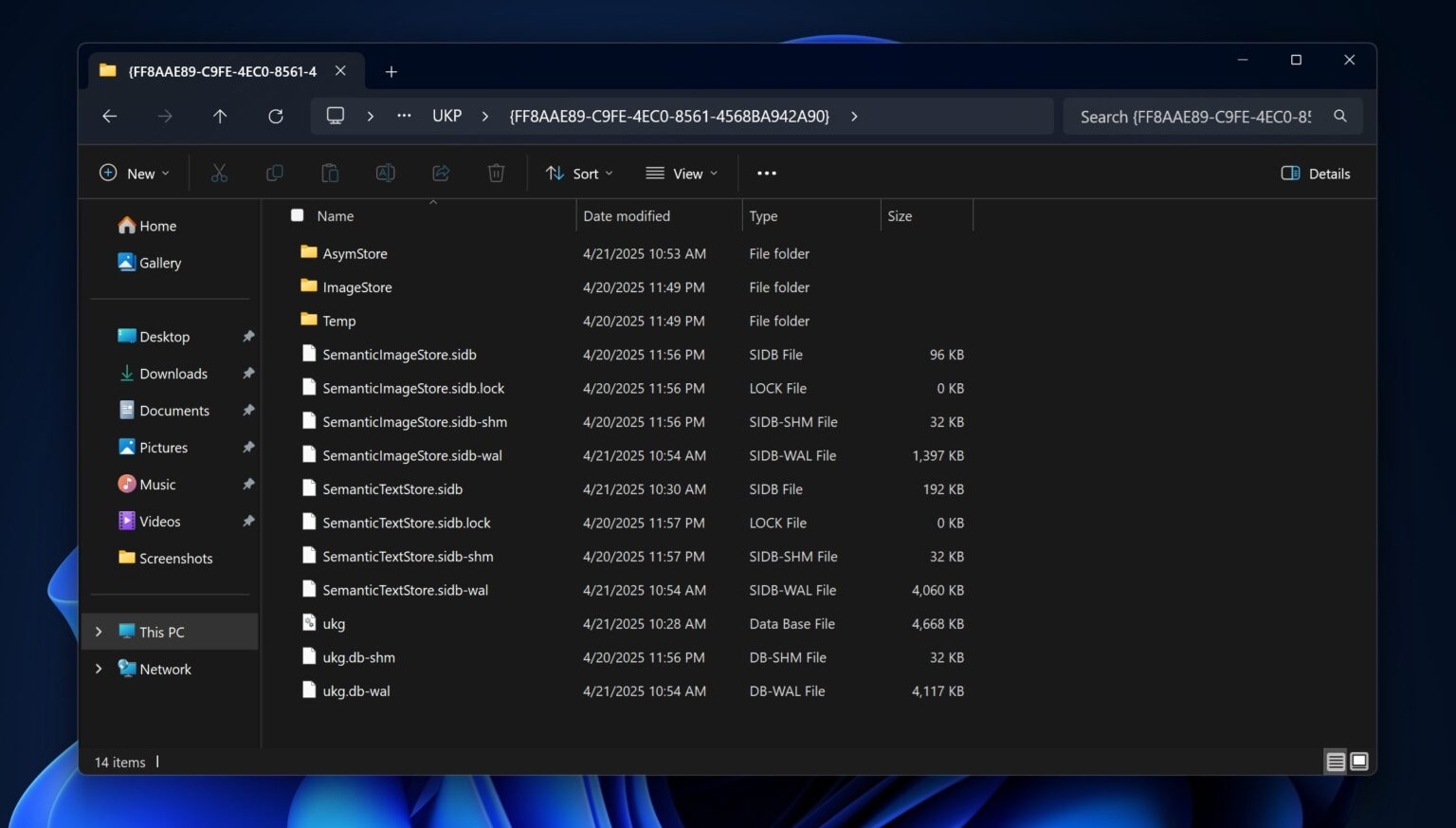Viewport: 1456px width, 828px height.
Task: Open the Share icon in the toolbar
Action: pos(440,173)
